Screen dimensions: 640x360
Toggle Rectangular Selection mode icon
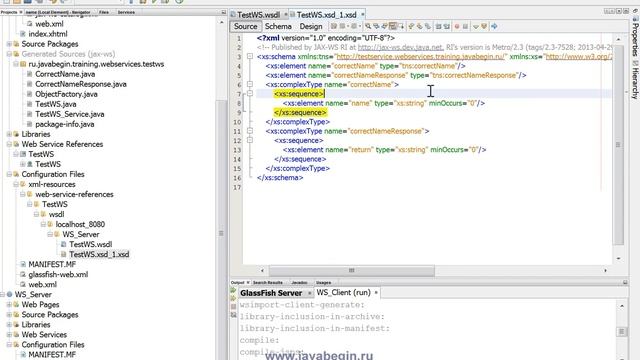click(x=401, y=26)
